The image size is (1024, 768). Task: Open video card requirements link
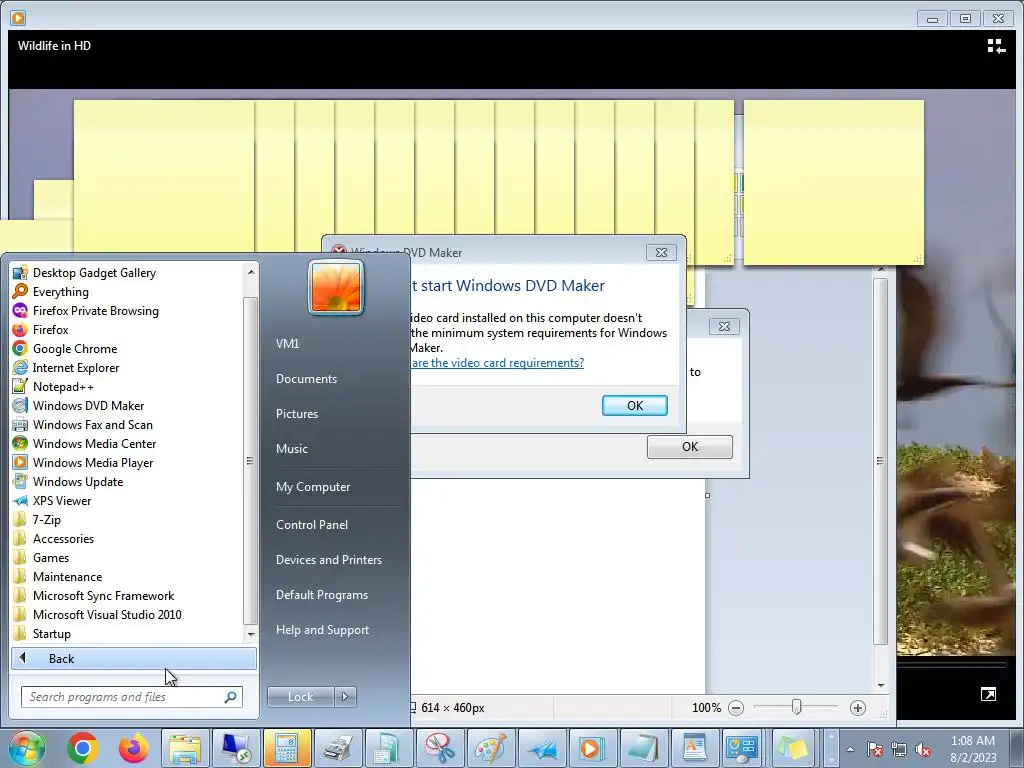coord(497,362)
